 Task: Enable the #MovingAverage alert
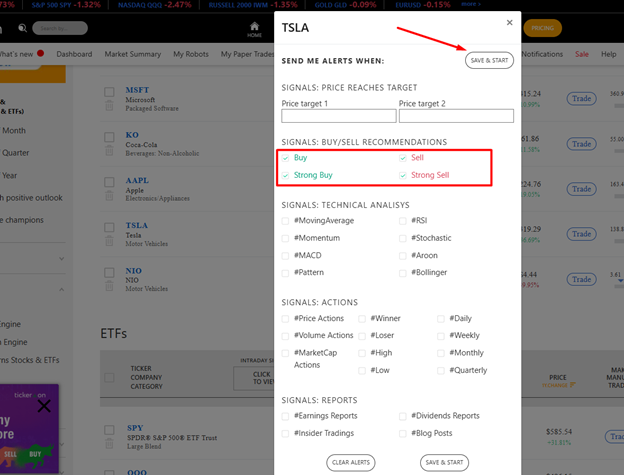click(x=285, y=221)
